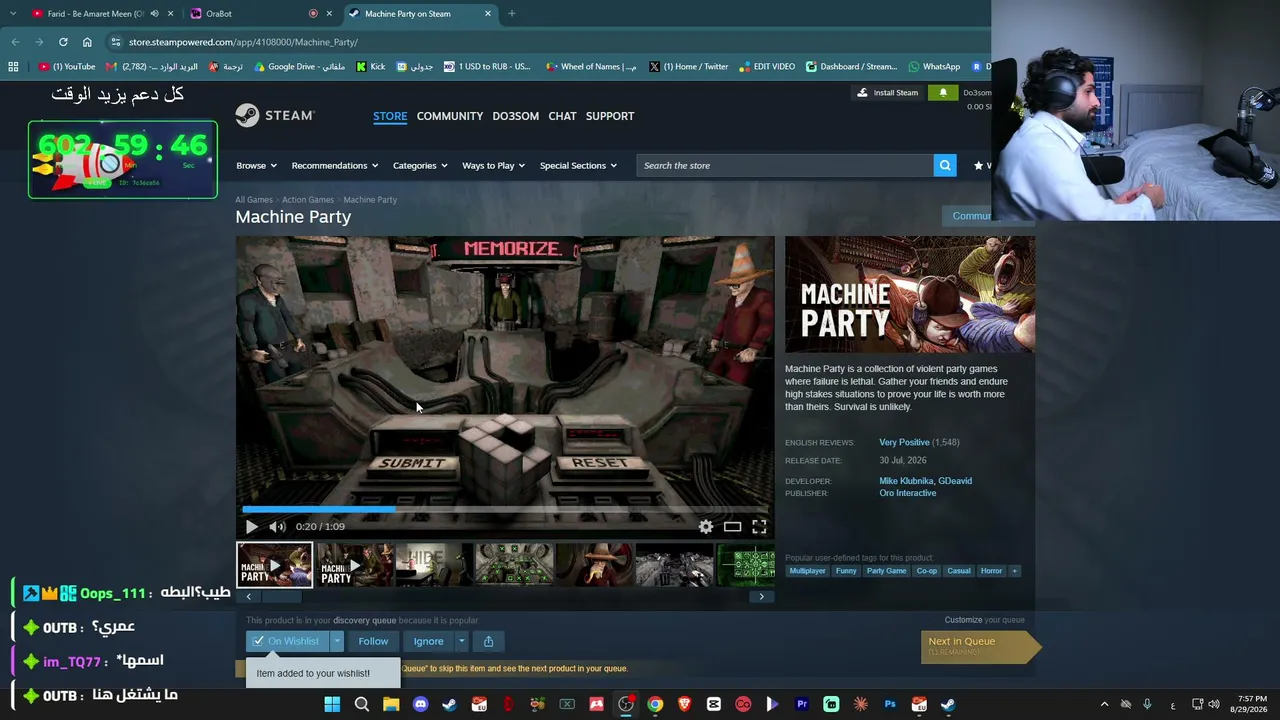Image resolution: width=1280 pixels, height=720 pixels.
Task: Open the SUPPORT navigation item
Action: coord(610,116)
